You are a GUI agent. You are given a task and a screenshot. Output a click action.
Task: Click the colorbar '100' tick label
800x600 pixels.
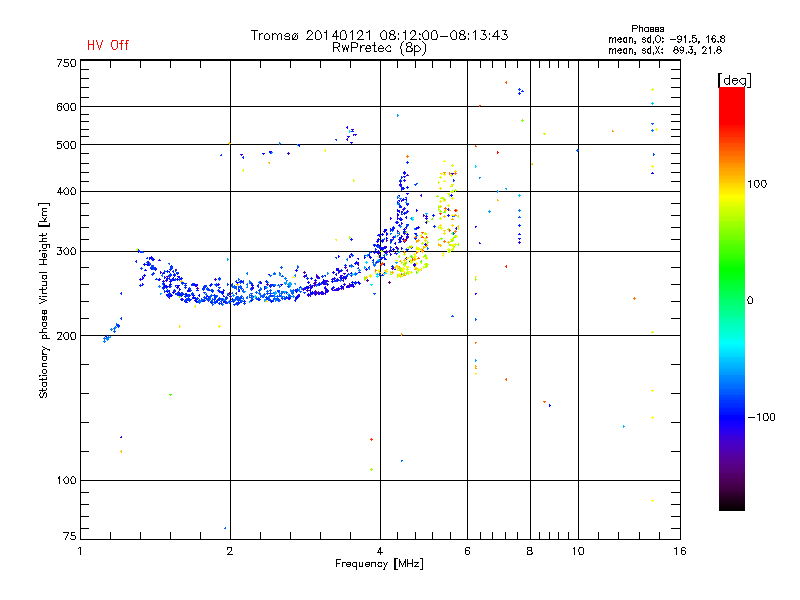(757, 184)
